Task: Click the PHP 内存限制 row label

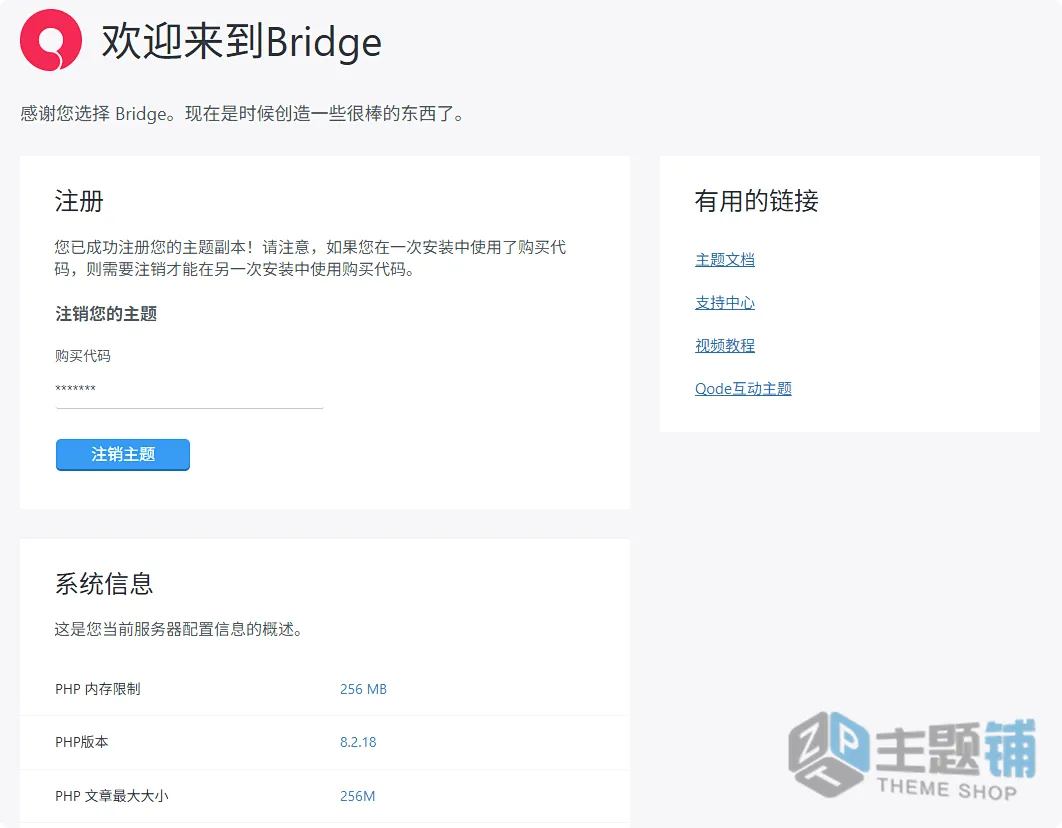Action: 98,689
